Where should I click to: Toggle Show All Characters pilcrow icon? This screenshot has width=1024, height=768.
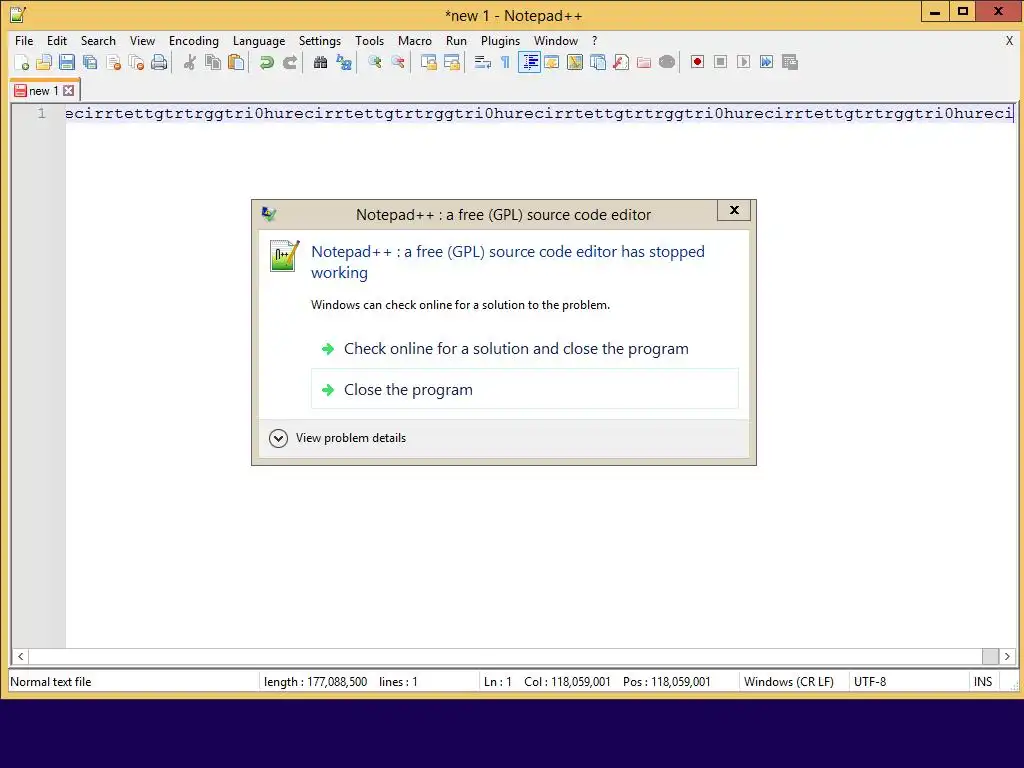505,62
